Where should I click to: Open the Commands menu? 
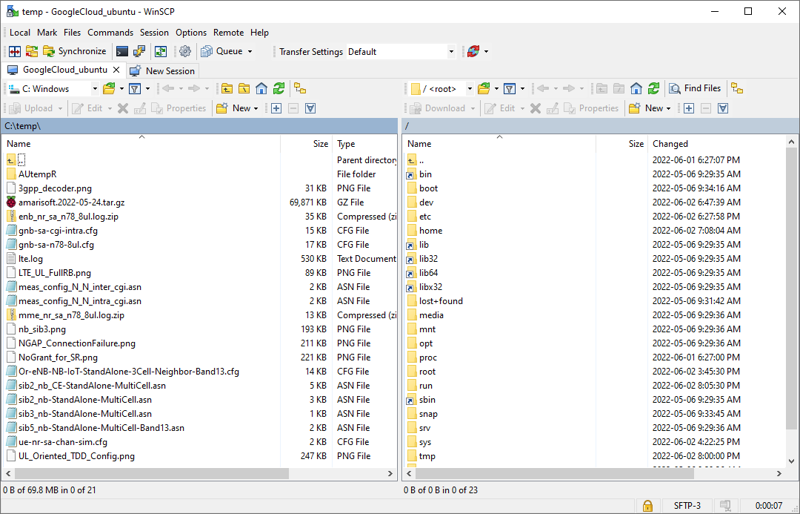(x=110, y=33)
